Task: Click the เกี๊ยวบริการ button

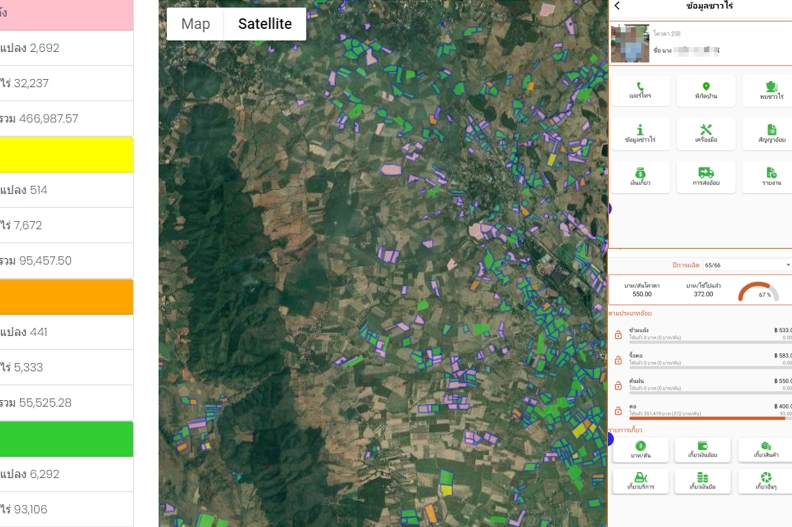Action: [x=640, y=482]
